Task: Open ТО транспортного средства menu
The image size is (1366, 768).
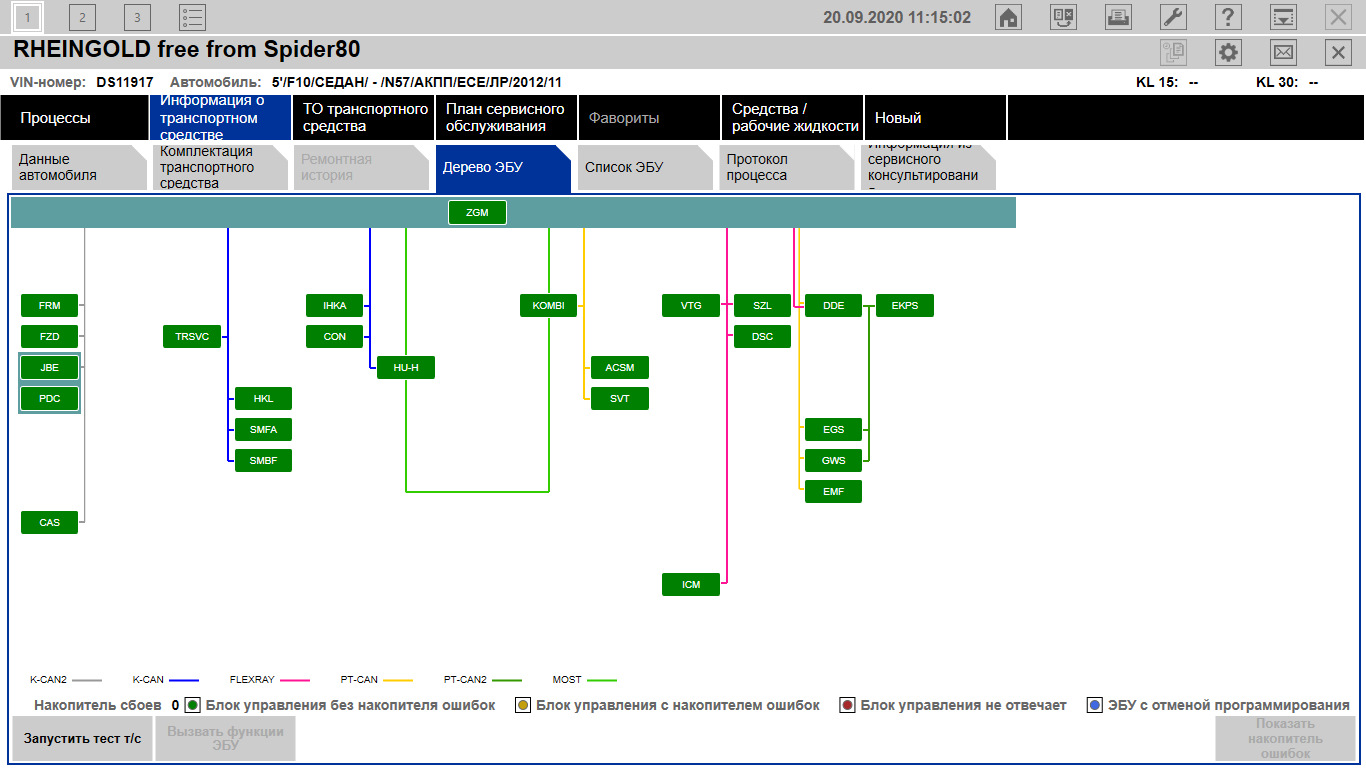Action: [363, 118]
